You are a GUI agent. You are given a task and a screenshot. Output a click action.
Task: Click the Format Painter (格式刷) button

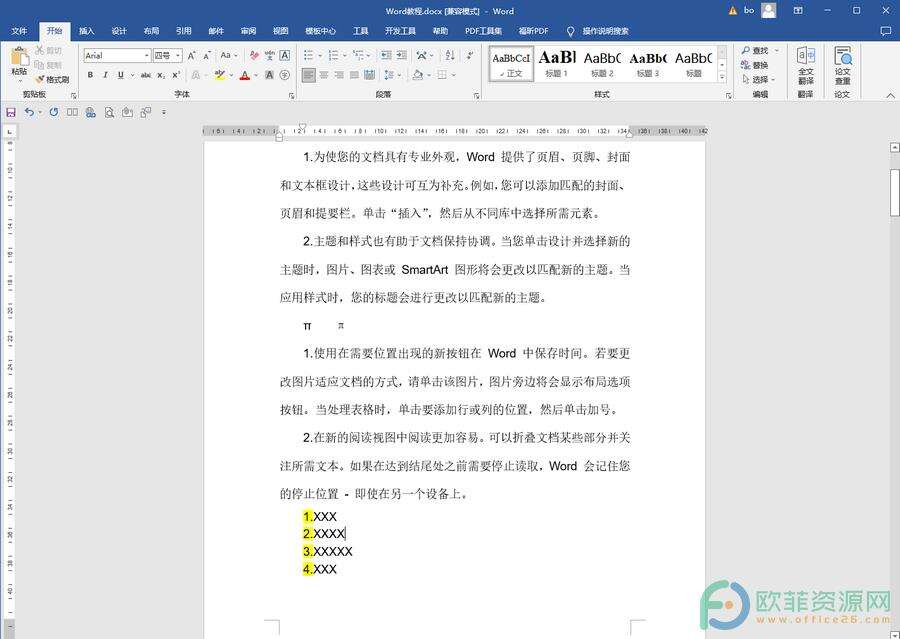coord(52,79)
